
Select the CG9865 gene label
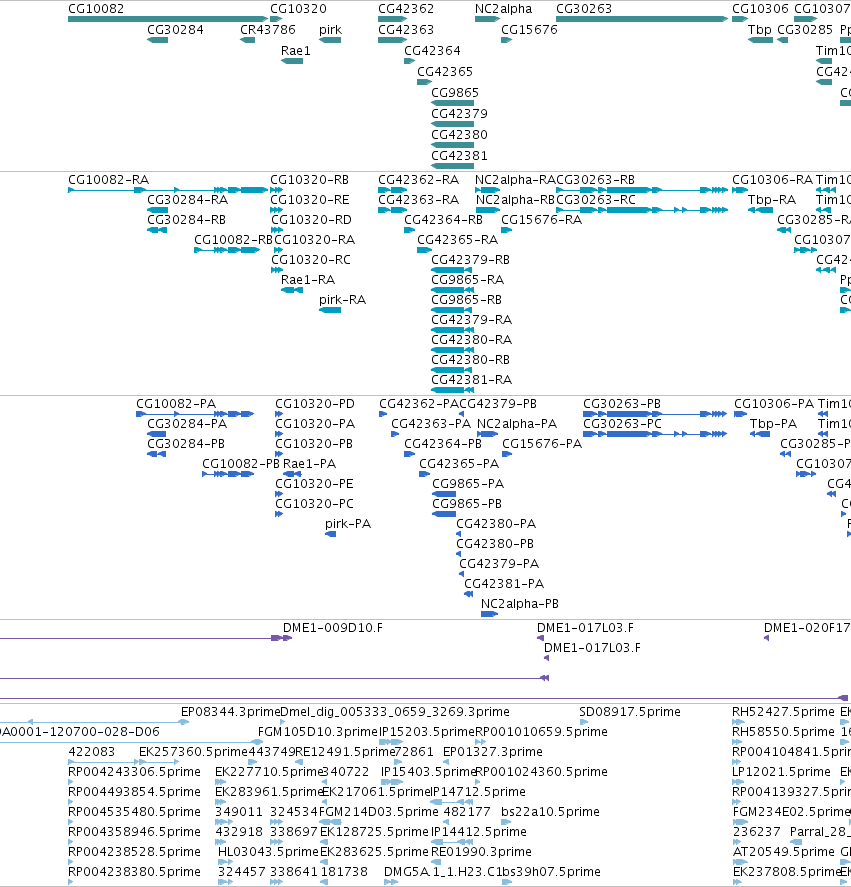click(x=455, y=93)
